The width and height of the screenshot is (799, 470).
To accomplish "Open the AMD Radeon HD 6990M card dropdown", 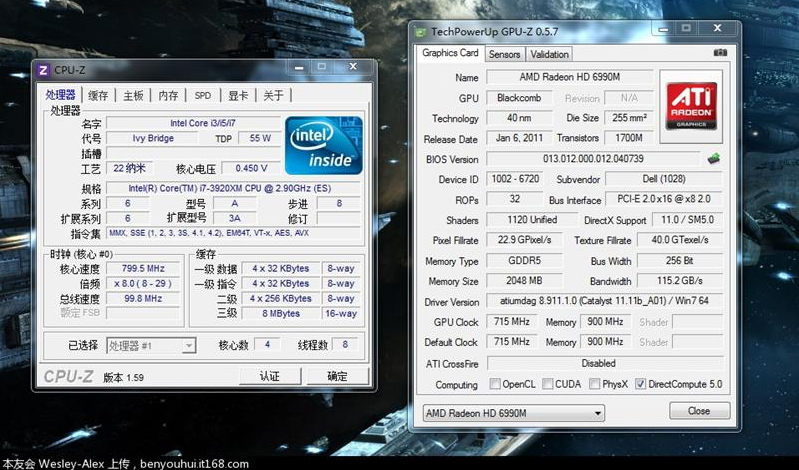I will [x=514, y=413].
